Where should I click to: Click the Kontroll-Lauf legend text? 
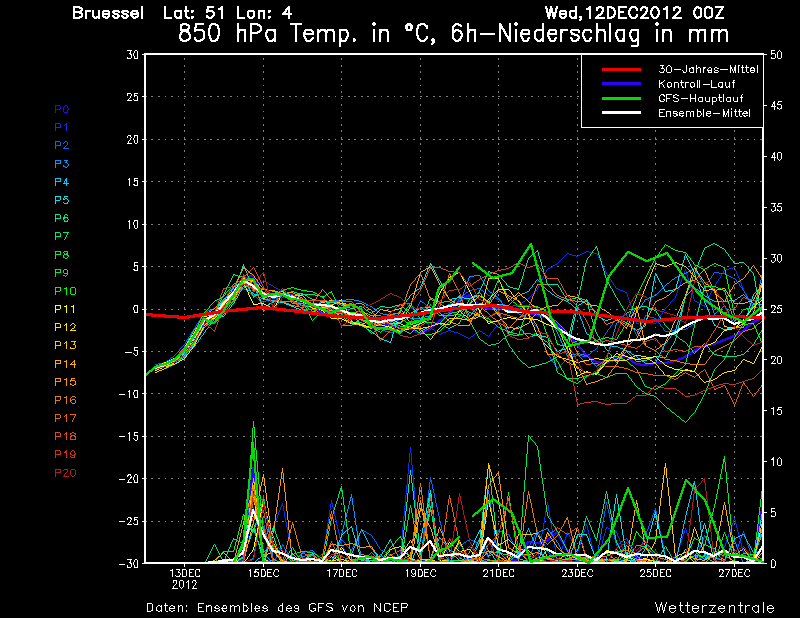(x=697, y=84)
